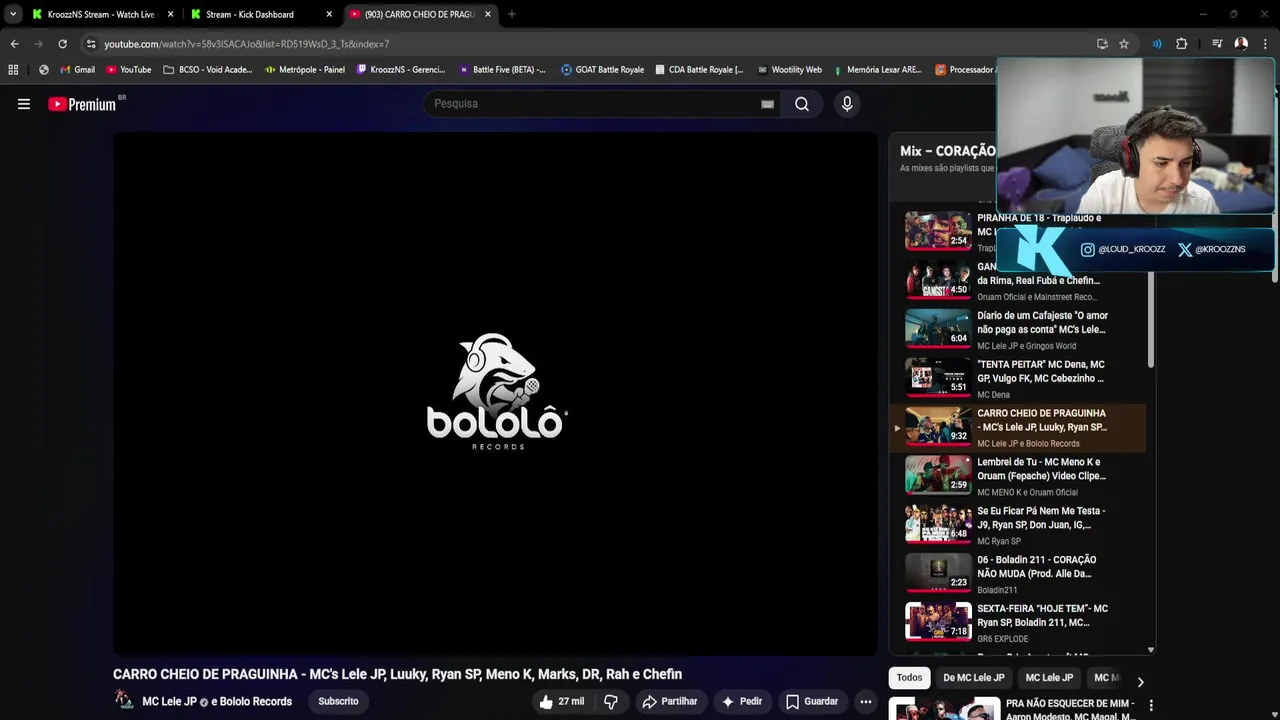Open options for PRA NÃO ESQUECER DE MIM
Image resolution: width=1280 pixels, height=720 pixels.
point(1151,706)
